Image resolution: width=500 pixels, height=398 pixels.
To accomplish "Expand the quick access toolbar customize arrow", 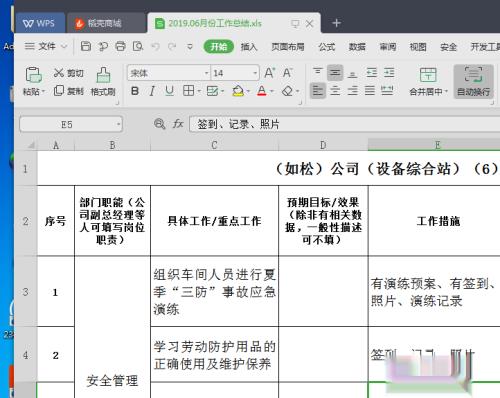I will (x=190, y=47).
